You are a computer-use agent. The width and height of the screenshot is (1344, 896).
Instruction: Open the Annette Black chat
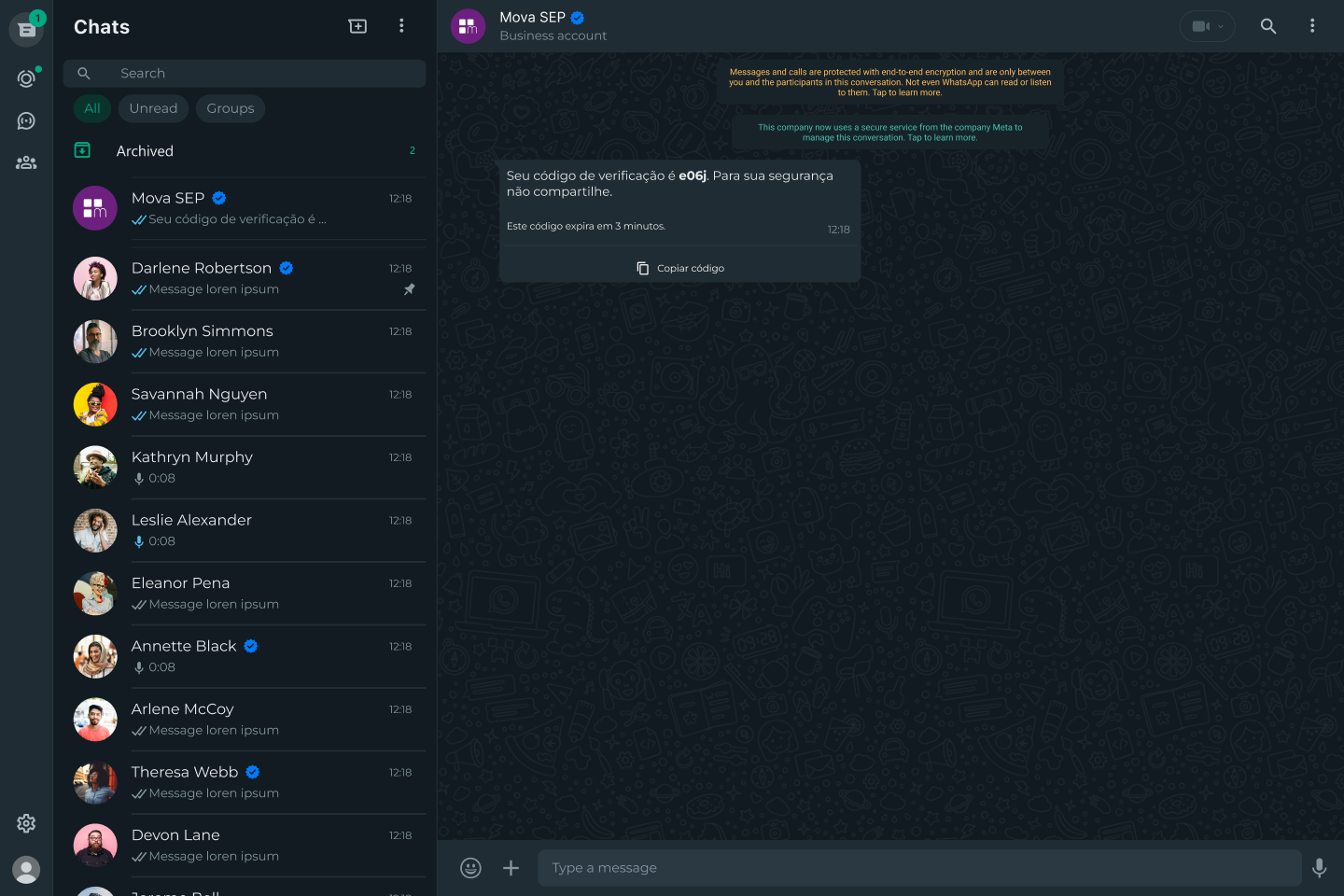[x=245, y=656]
